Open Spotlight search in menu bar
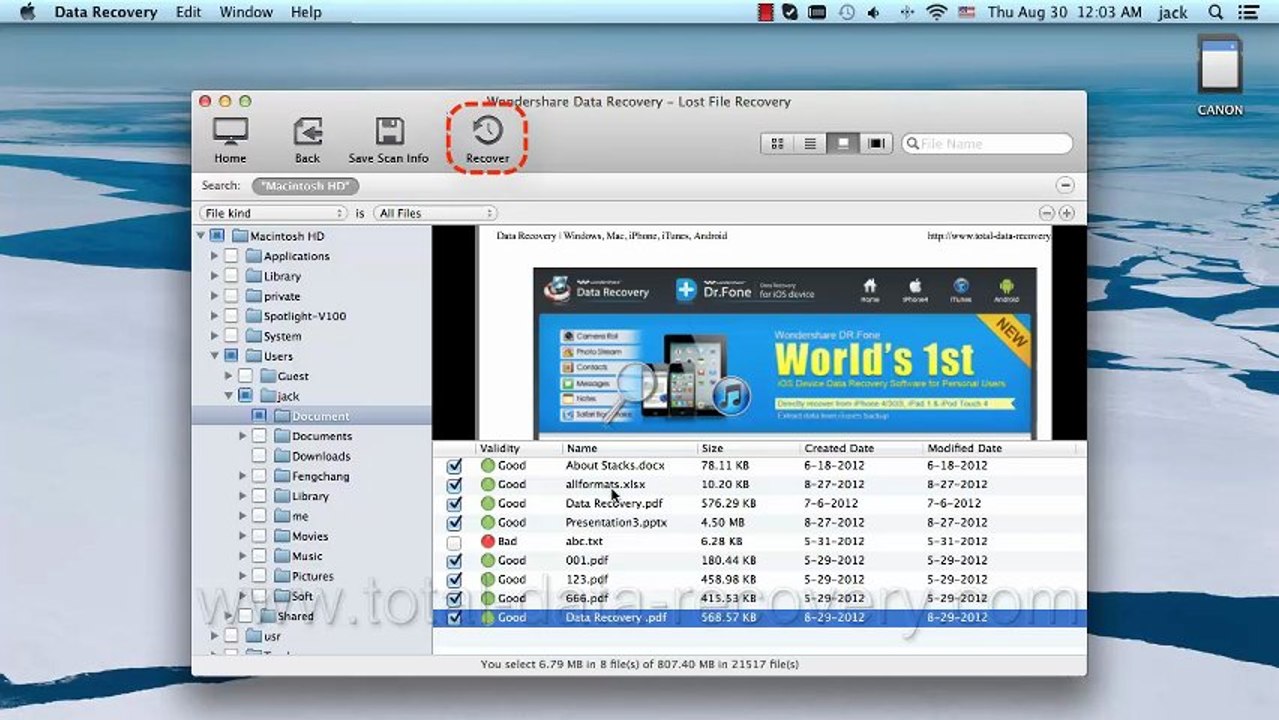 point(1215,12)
